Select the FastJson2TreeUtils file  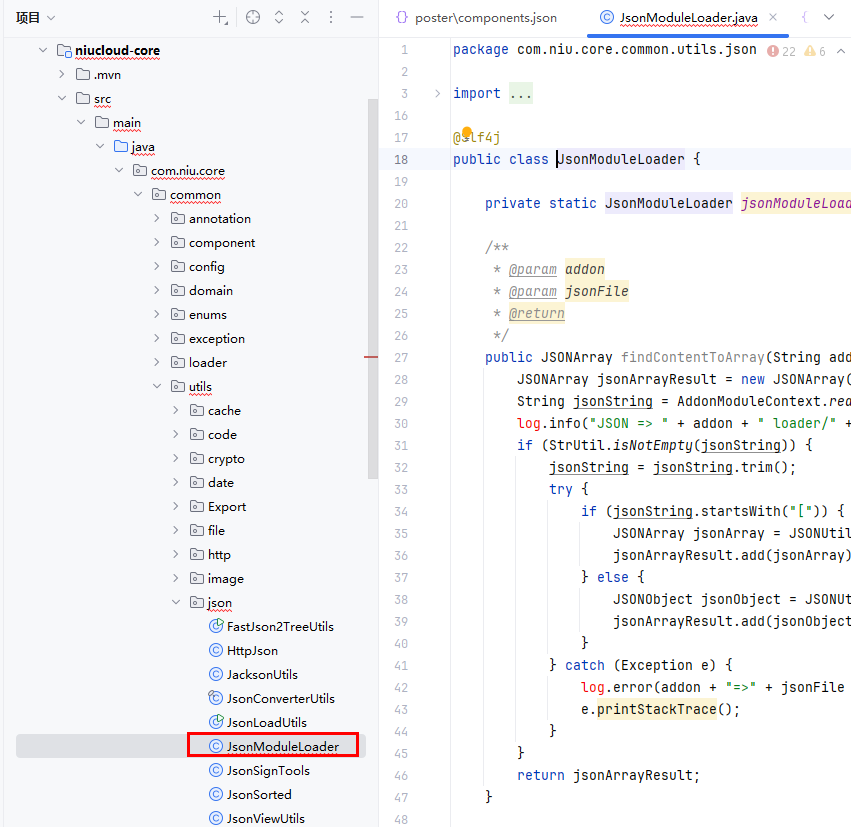[279, 627]
